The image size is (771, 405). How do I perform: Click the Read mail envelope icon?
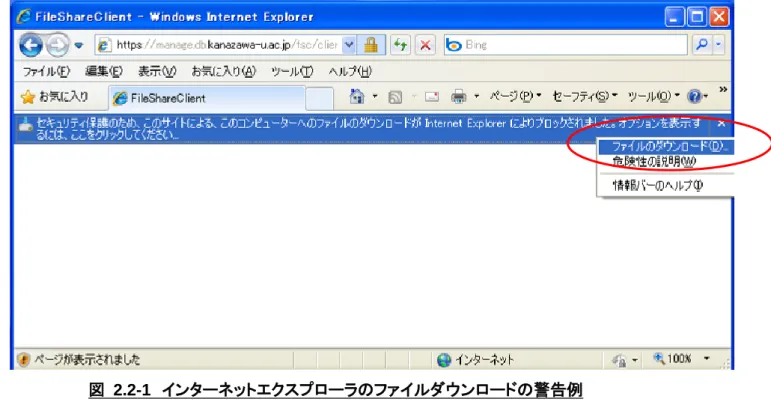pos(432,97)
